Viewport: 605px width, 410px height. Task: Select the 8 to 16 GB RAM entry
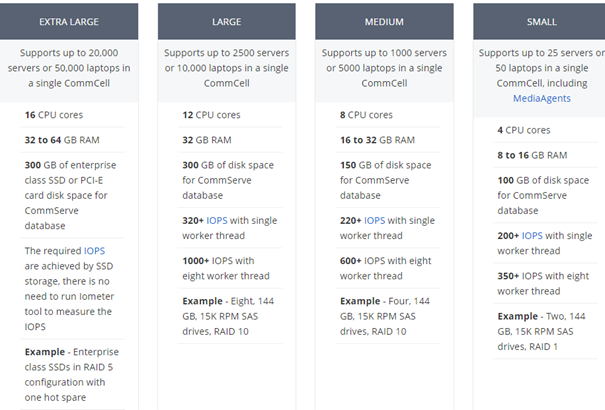tap(545, 155)
